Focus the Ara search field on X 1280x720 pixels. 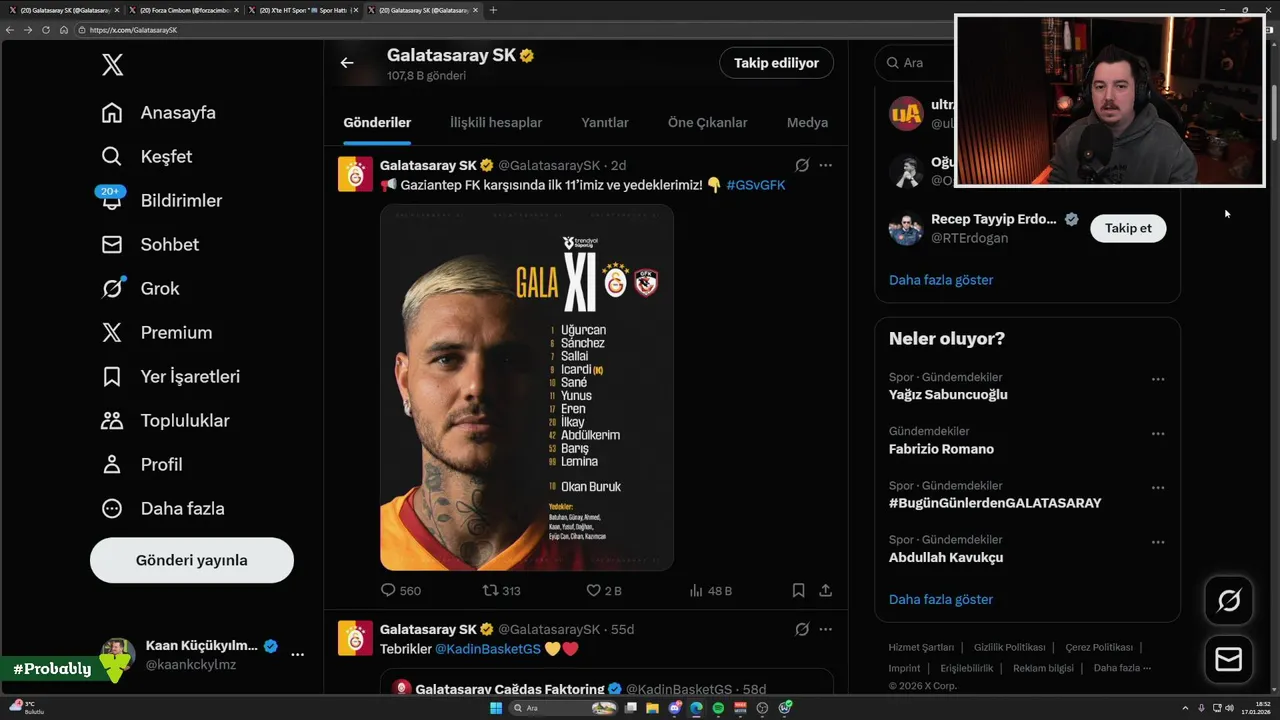point(915,63)
